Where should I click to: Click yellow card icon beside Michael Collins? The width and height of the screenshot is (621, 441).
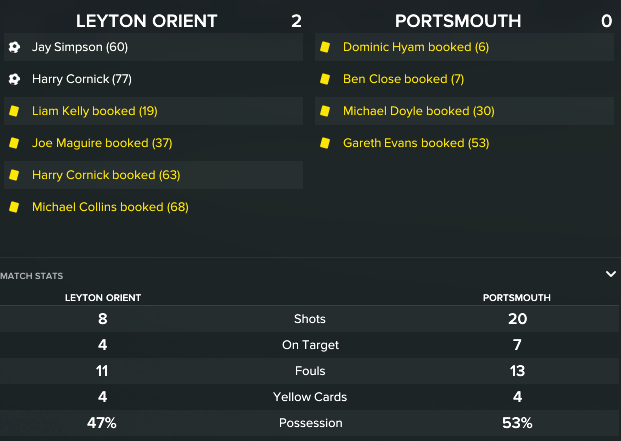click(x=14, y=207)
